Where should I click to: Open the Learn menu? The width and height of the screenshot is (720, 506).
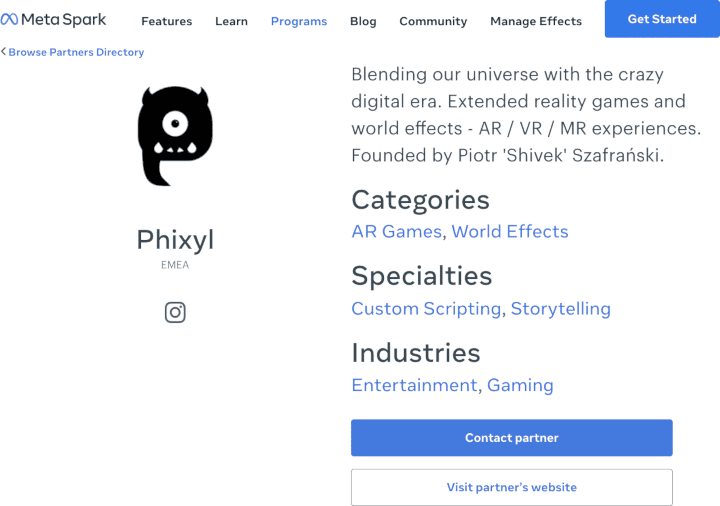[x=231, y=21]
